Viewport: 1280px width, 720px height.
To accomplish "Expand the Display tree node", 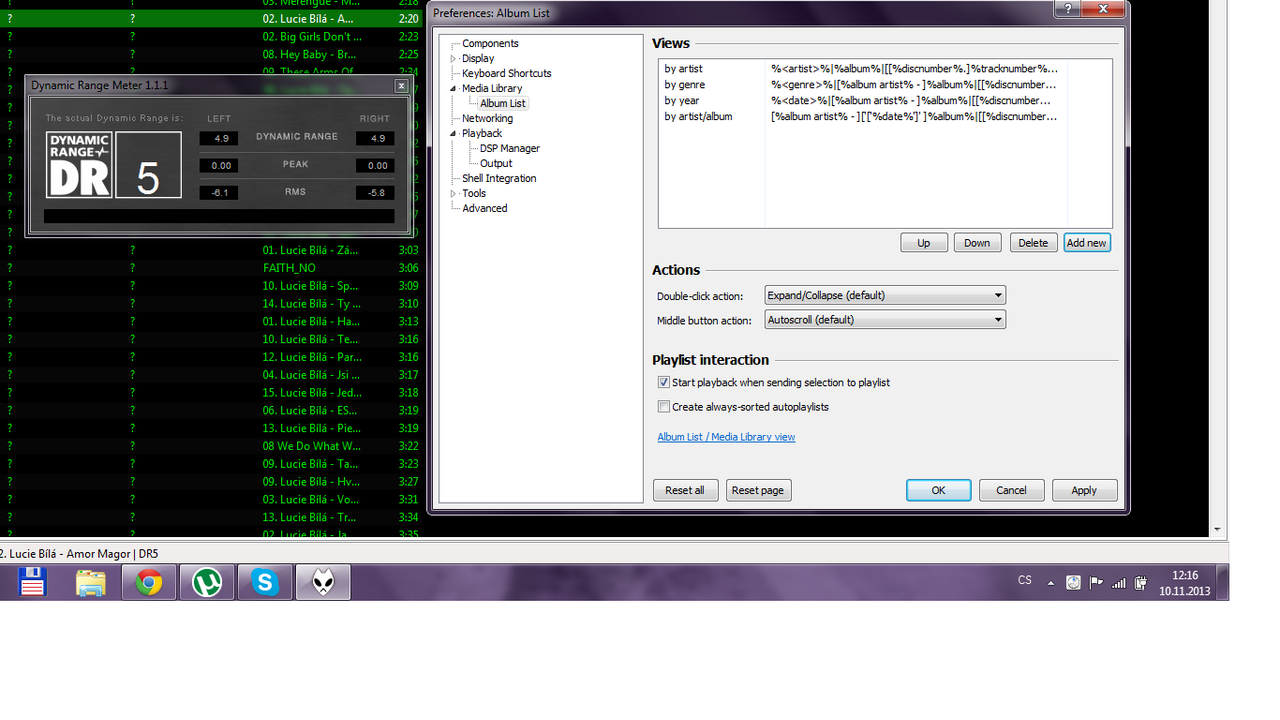I will (453, 59).
